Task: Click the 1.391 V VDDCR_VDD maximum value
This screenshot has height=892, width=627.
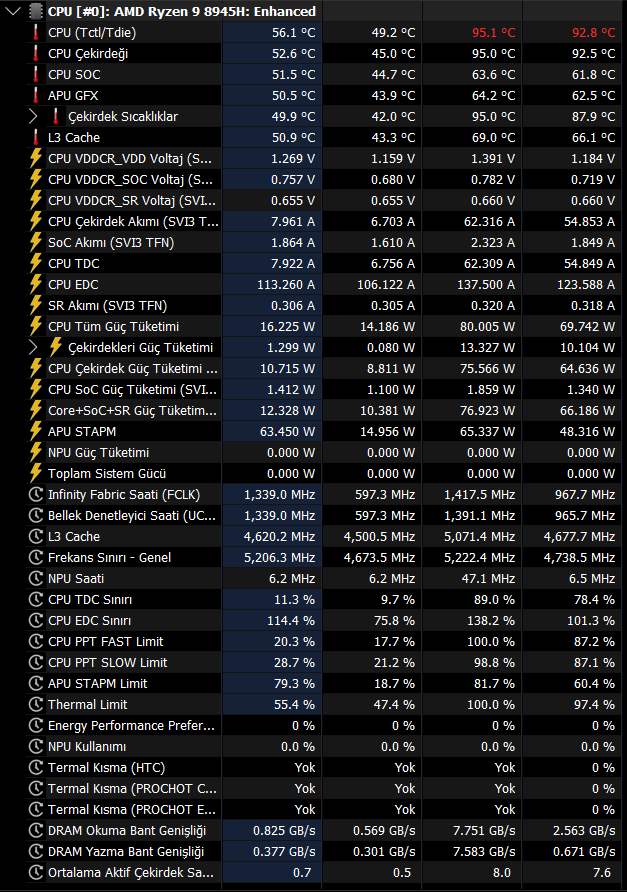Action: point(492,158)
